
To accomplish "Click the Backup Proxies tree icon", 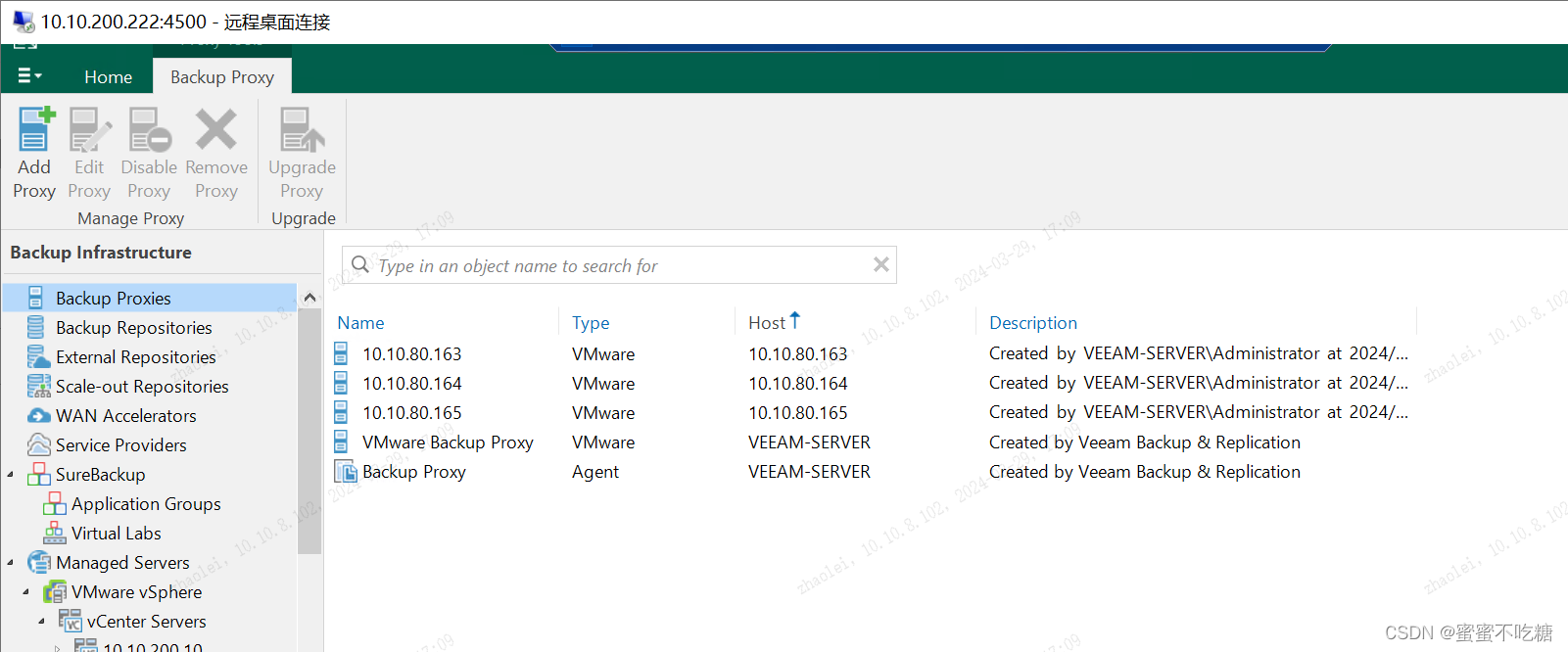I will (x=36, y=298).
